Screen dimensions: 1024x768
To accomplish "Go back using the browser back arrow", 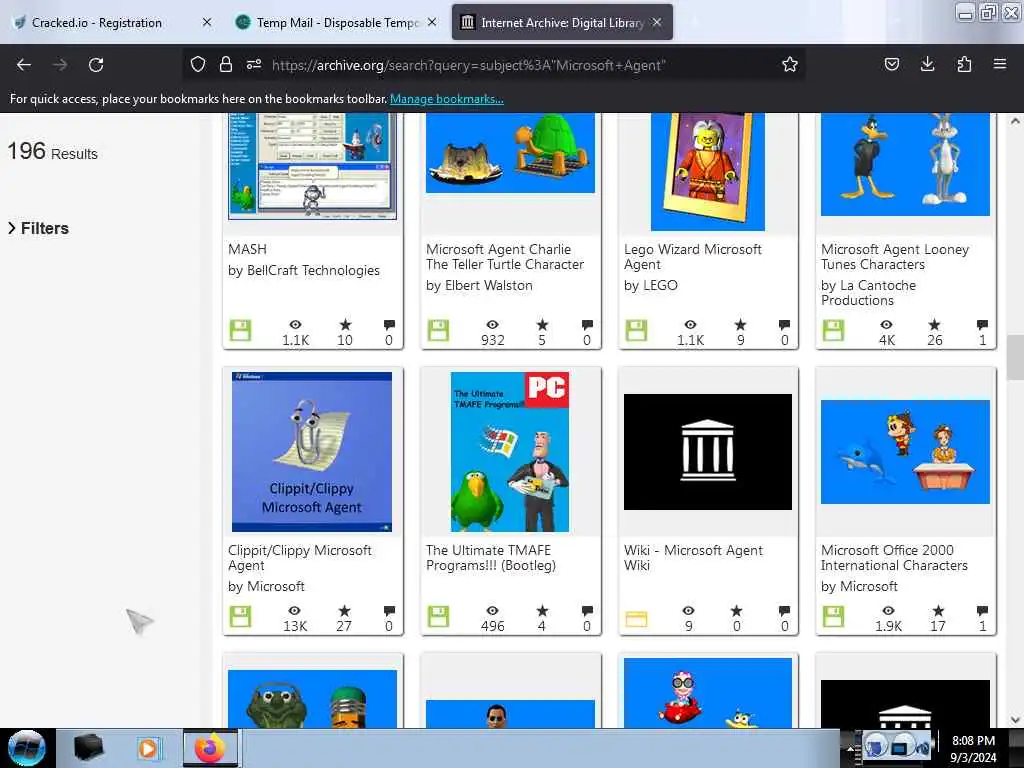I will click(24, 65).
